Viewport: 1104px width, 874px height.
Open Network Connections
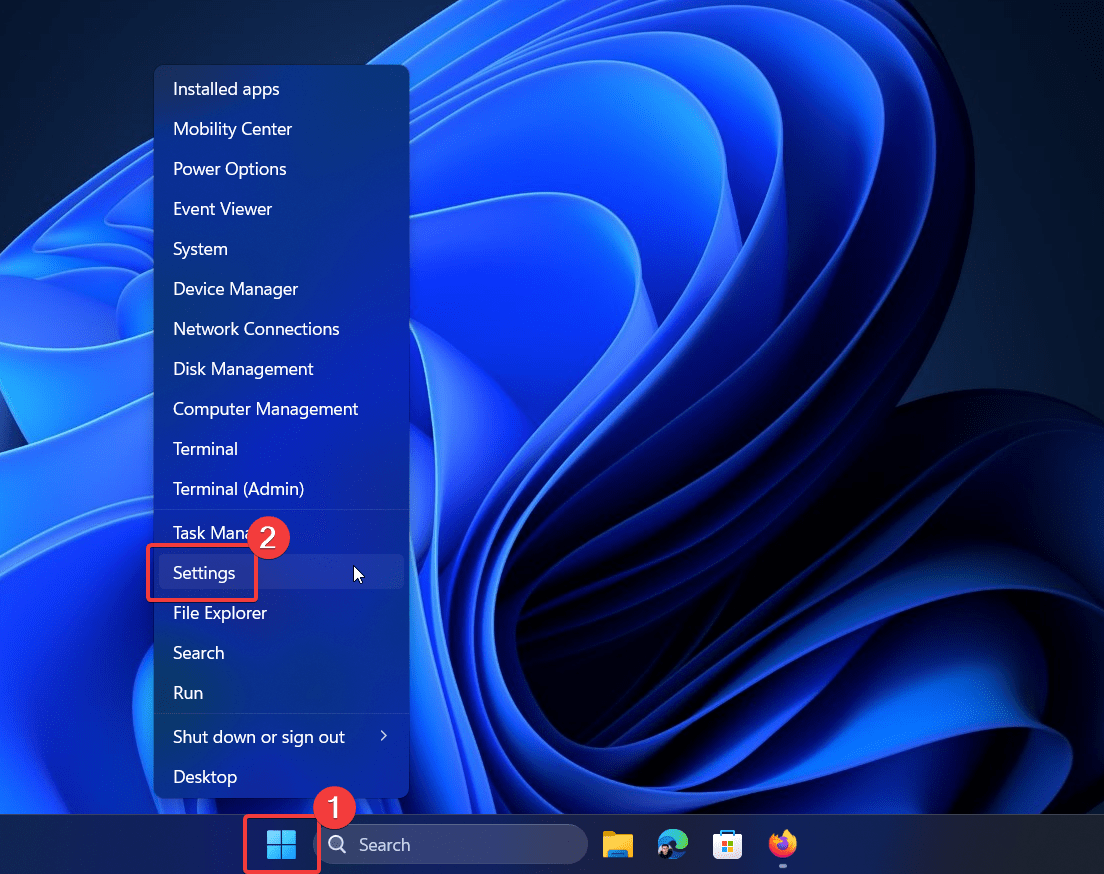256,329
